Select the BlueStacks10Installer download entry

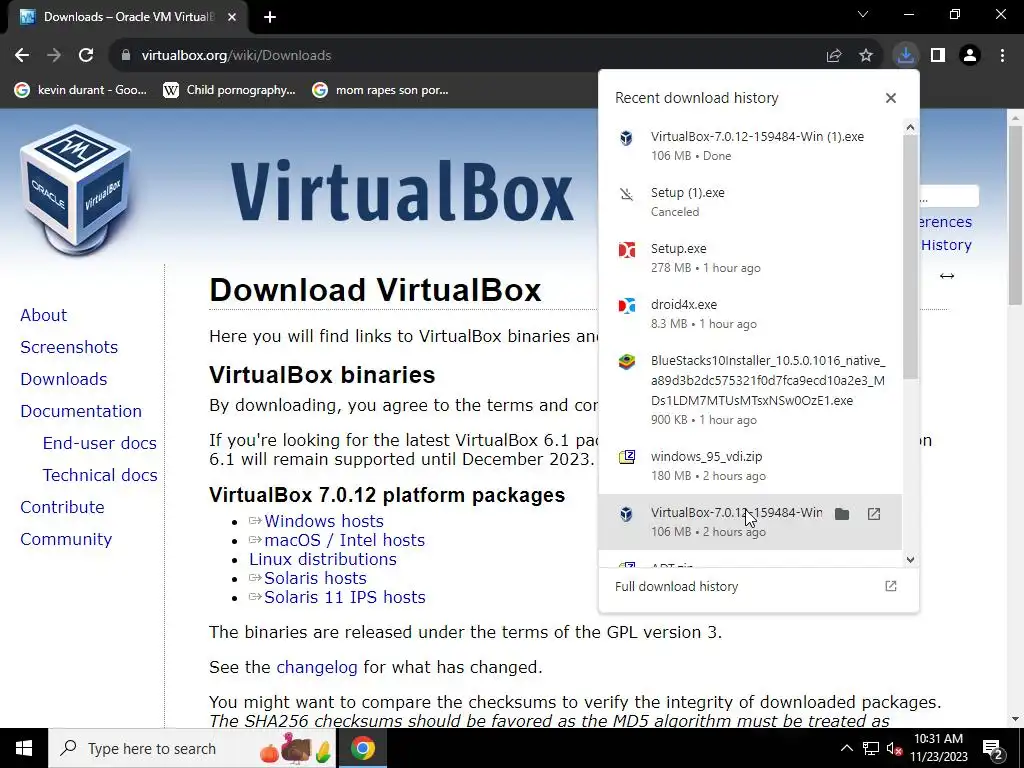pos(750,390)
